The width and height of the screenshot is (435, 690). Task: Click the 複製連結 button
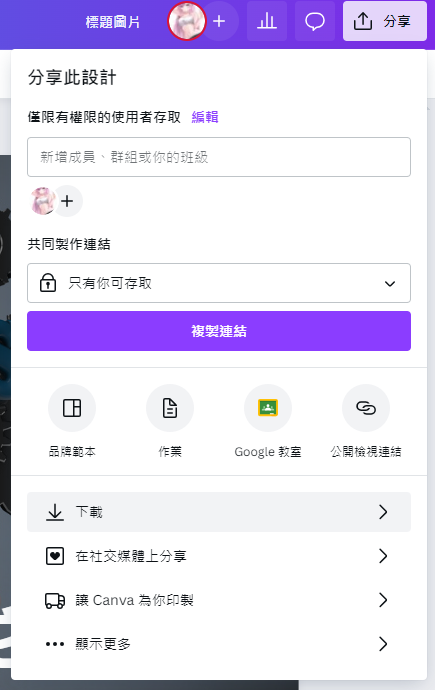pos(219,331)
